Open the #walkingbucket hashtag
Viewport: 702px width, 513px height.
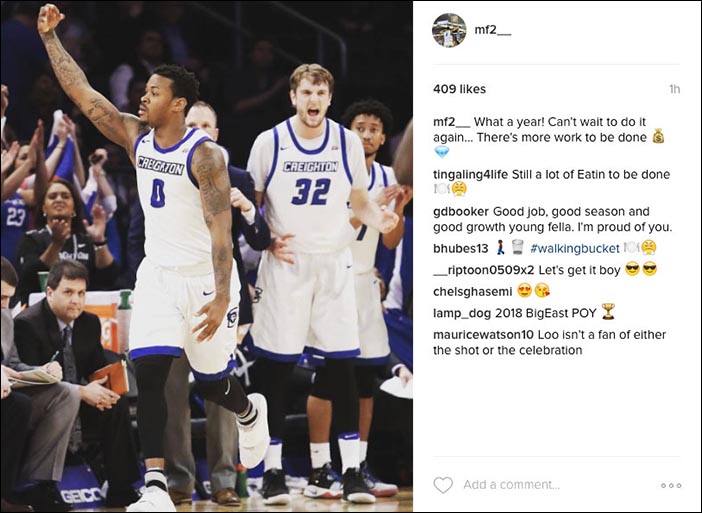point(575,248)
